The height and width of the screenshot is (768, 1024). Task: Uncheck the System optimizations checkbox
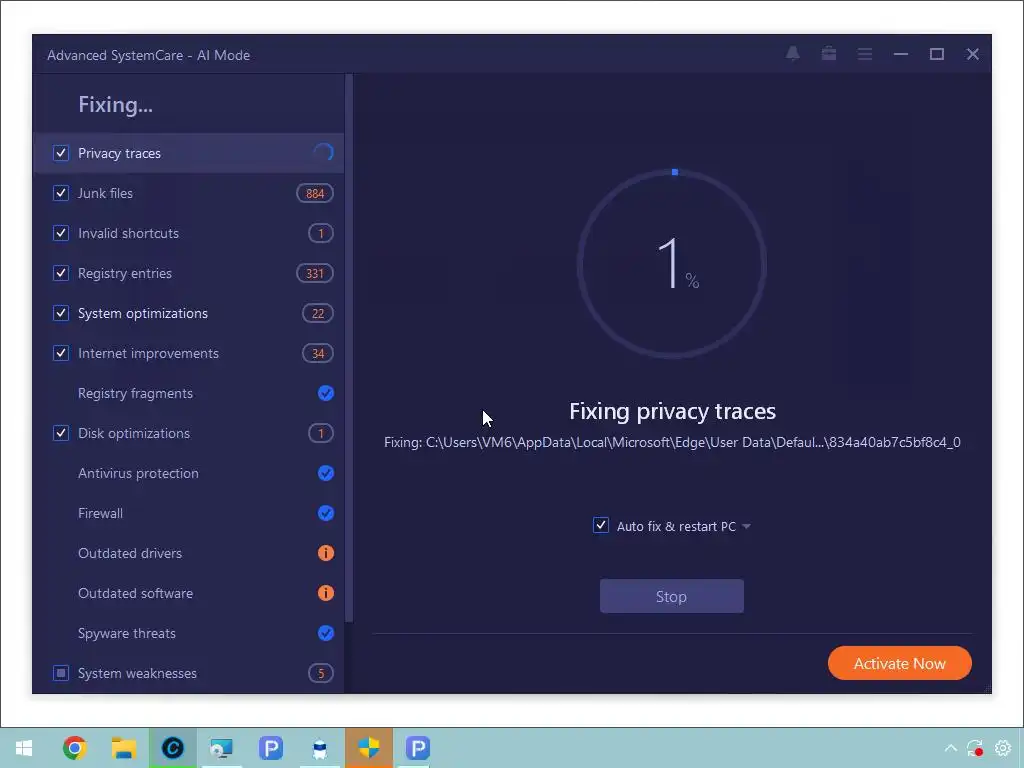point(61,313)
